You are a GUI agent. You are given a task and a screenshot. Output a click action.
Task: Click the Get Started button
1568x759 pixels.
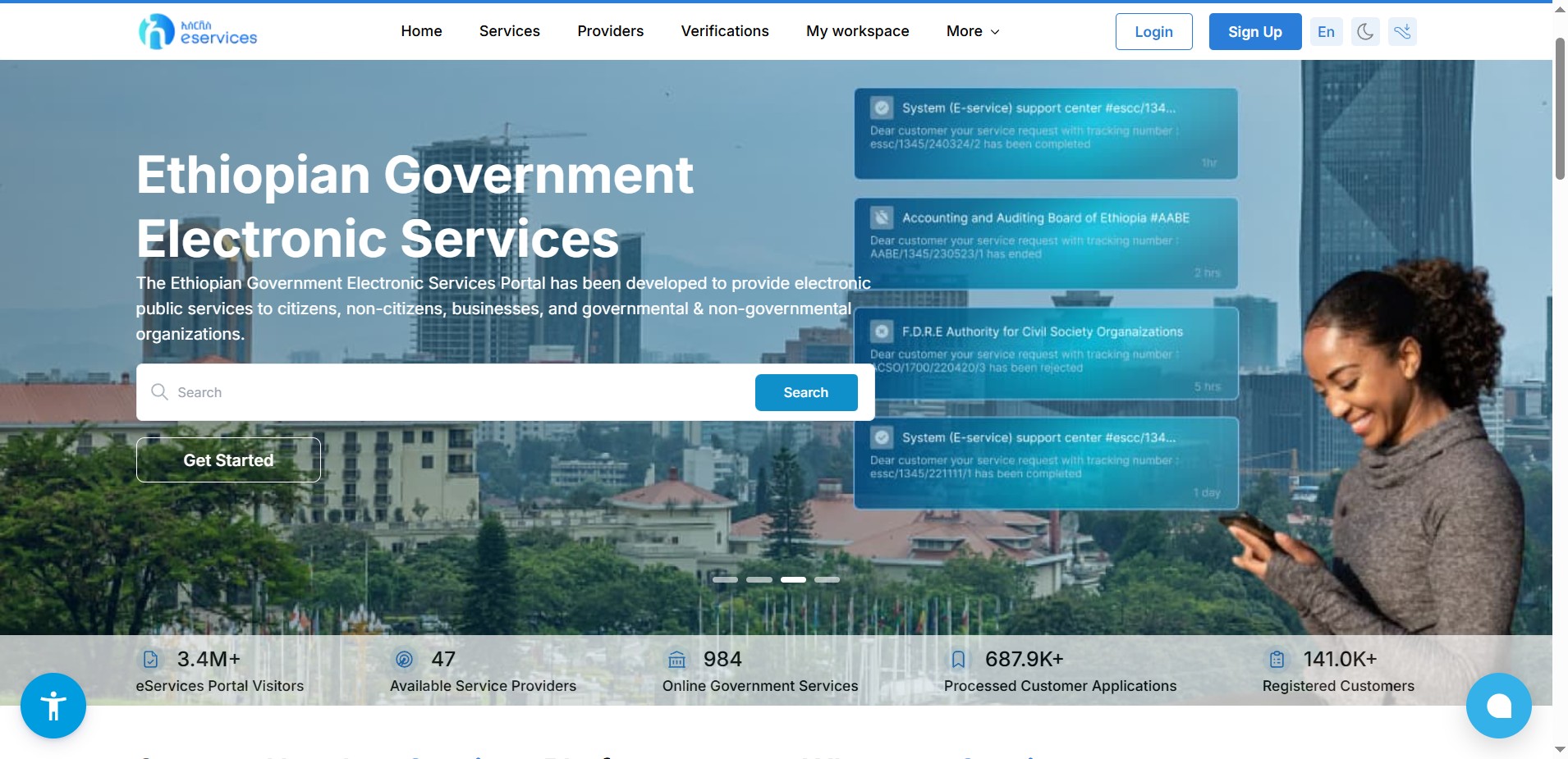click(x=228, y=460)
